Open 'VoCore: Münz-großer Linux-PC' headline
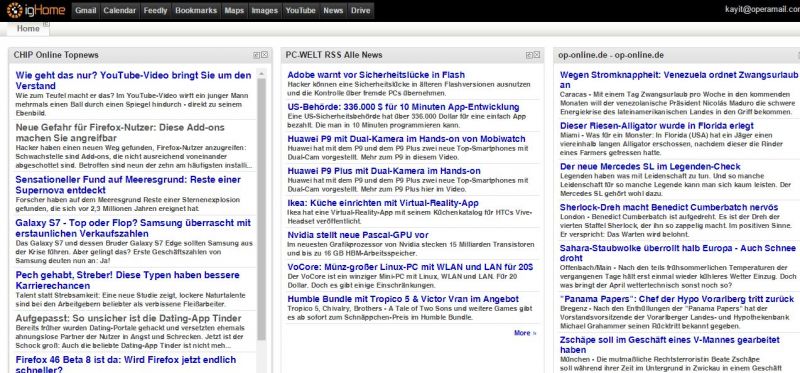 410,267
